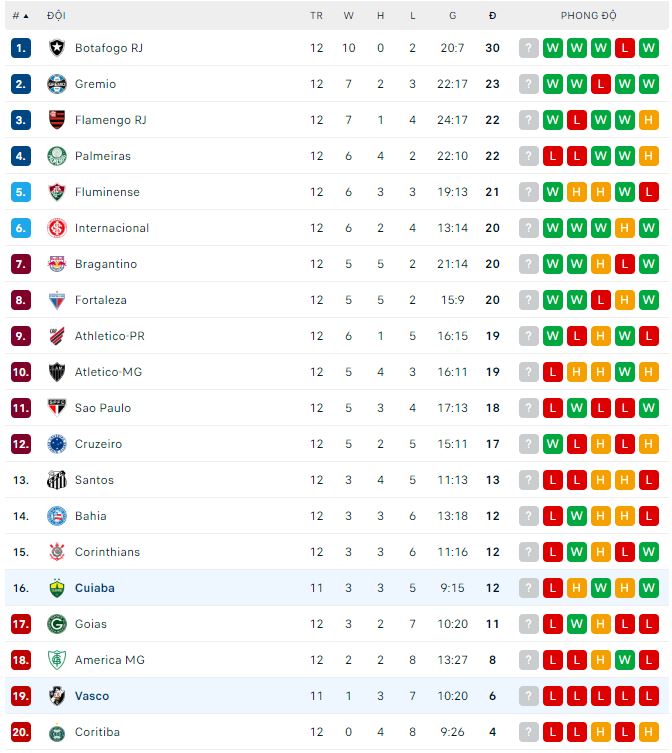The image size is (672, 753).
Task: Sort standings by ĐỘI column header
Action: [56, 16]
